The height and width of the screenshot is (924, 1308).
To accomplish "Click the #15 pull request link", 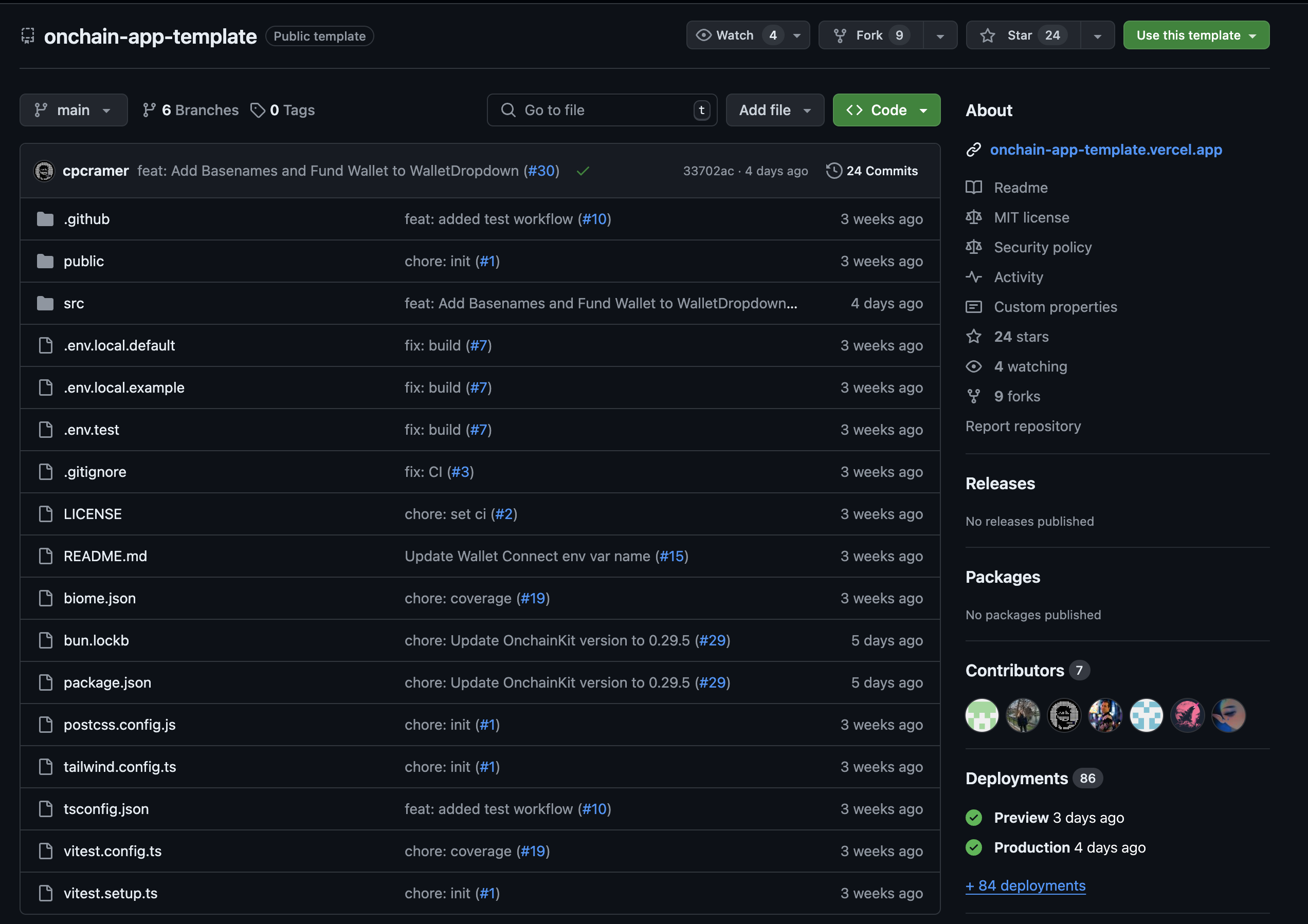I will pos(671,556).
